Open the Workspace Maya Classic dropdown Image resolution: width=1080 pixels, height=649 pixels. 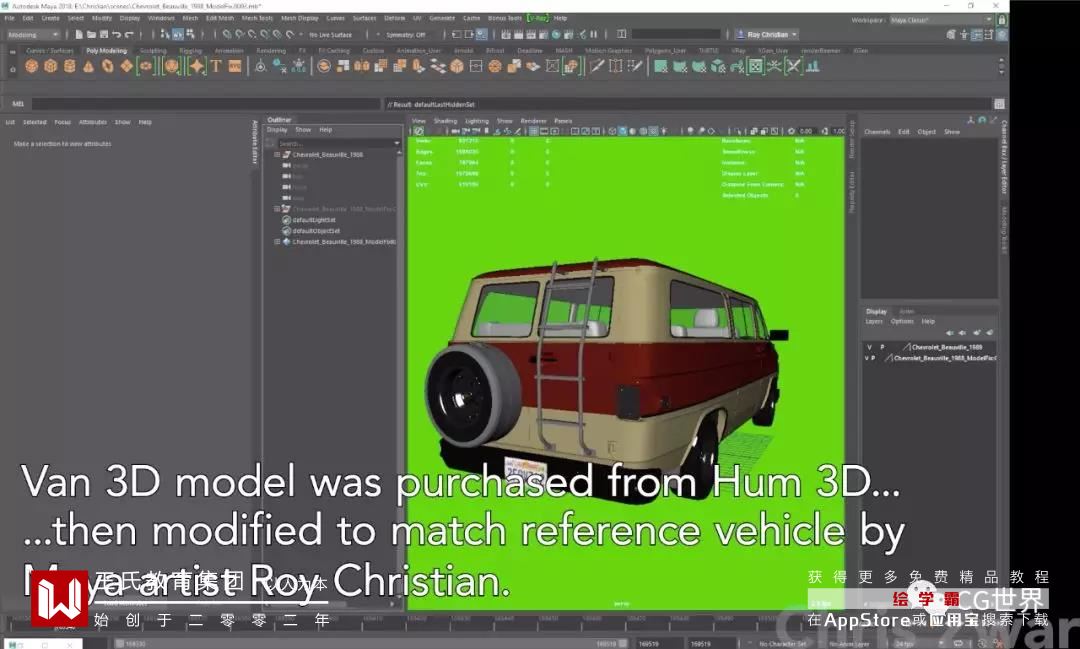940,20
